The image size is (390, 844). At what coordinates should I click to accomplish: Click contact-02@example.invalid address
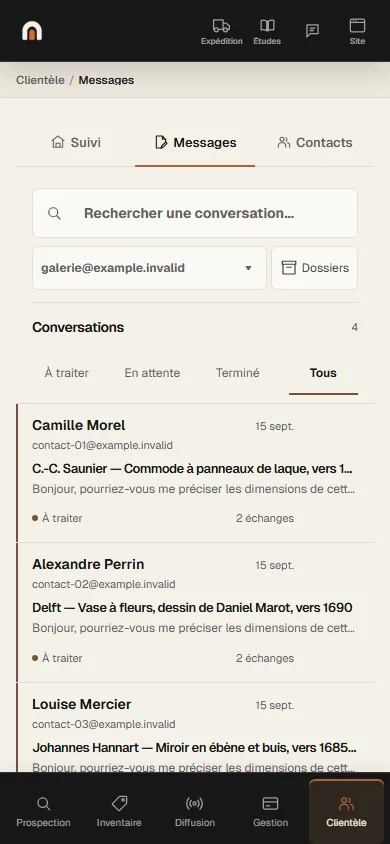click(103, 585)
